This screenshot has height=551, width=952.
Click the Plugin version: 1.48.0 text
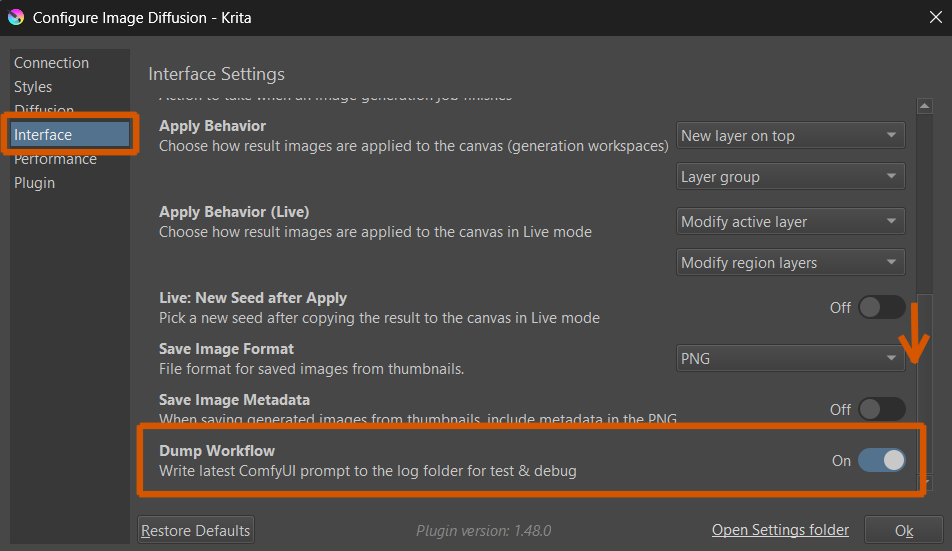(x=483, y=530)
